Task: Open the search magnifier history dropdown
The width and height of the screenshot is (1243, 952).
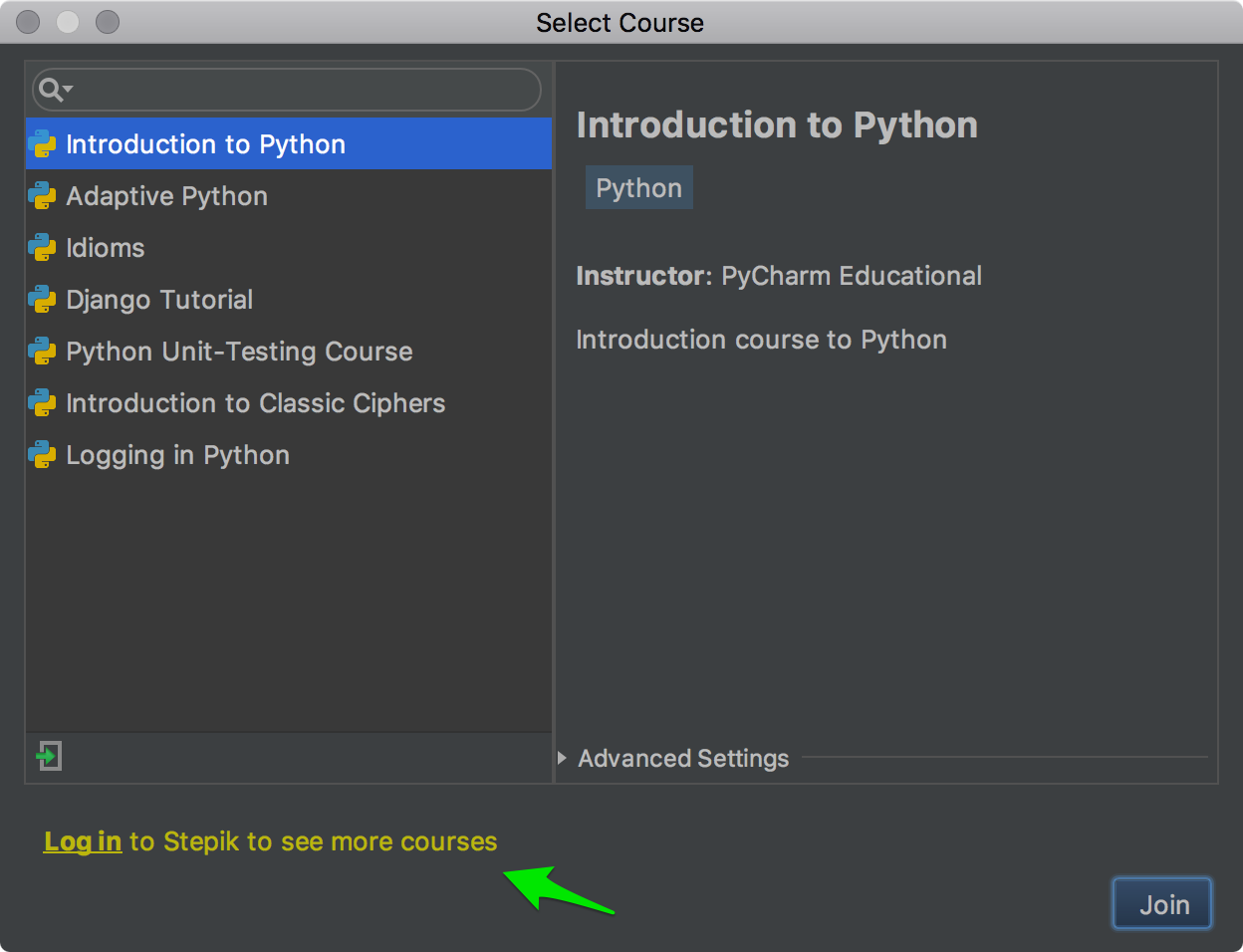Action: click(x=56, y=90)
